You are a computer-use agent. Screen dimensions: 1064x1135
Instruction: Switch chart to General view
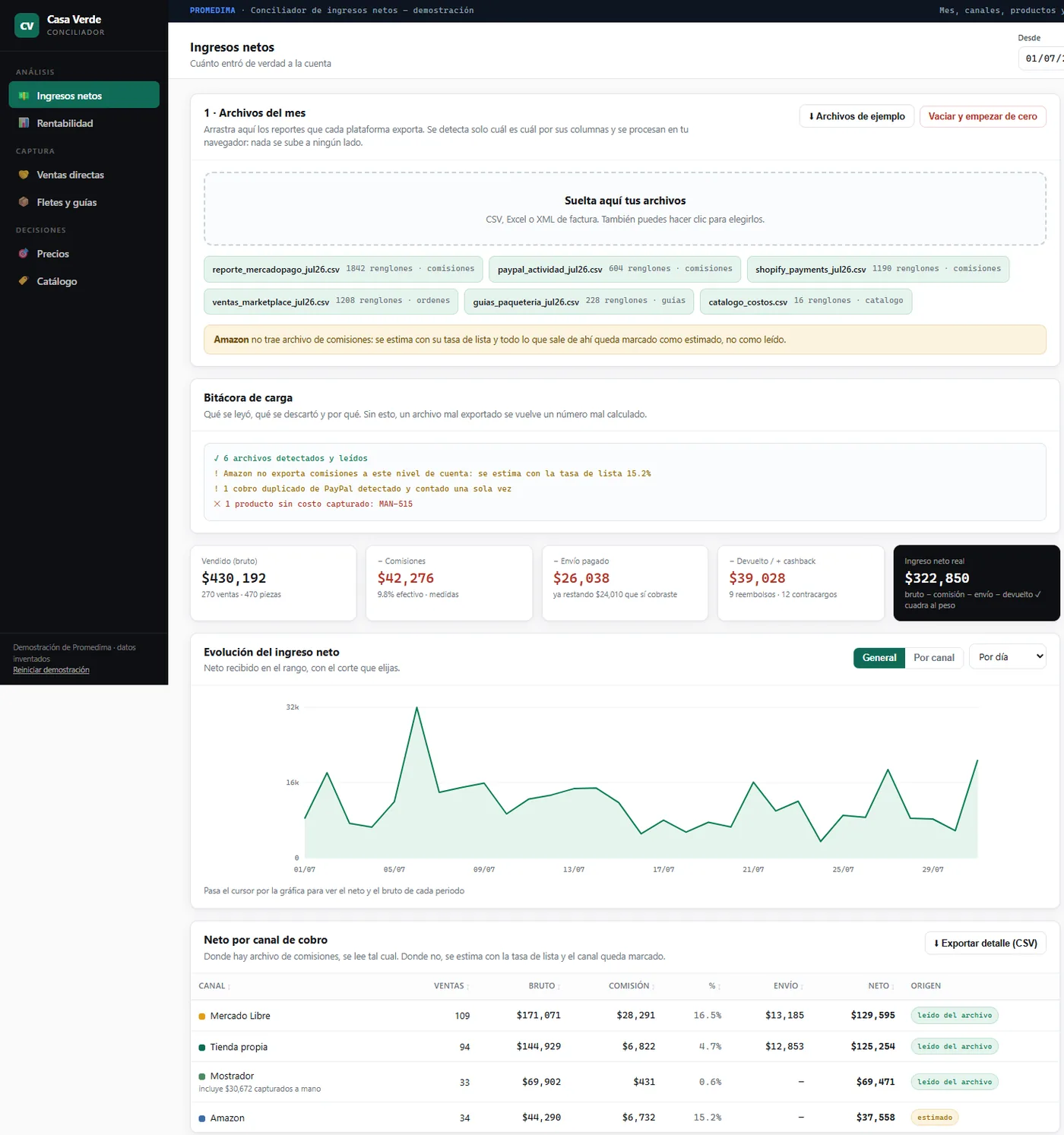[x=879, y=657]
